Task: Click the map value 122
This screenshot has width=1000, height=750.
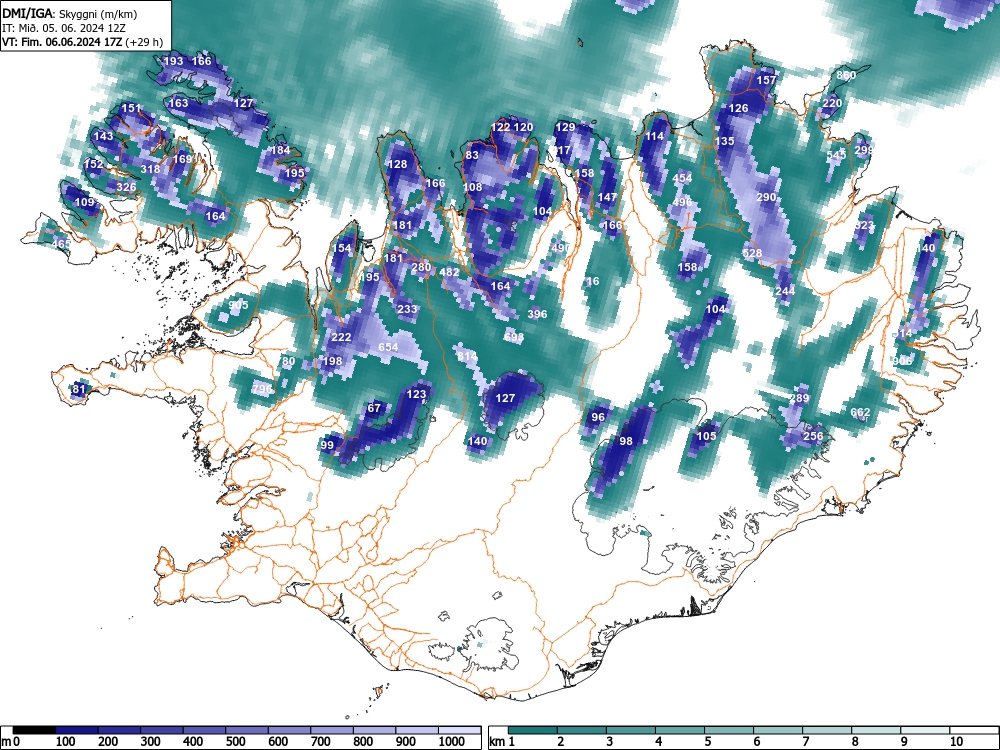Action: click(501, 127)
